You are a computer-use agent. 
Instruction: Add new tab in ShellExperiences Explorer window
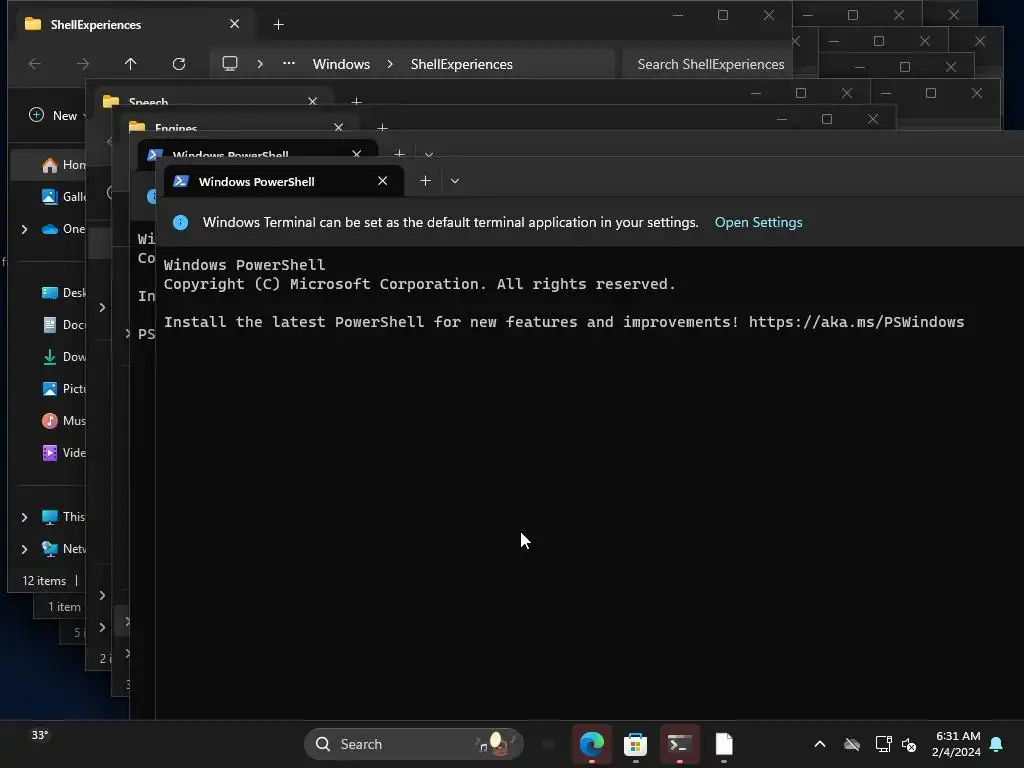point(278,24)
